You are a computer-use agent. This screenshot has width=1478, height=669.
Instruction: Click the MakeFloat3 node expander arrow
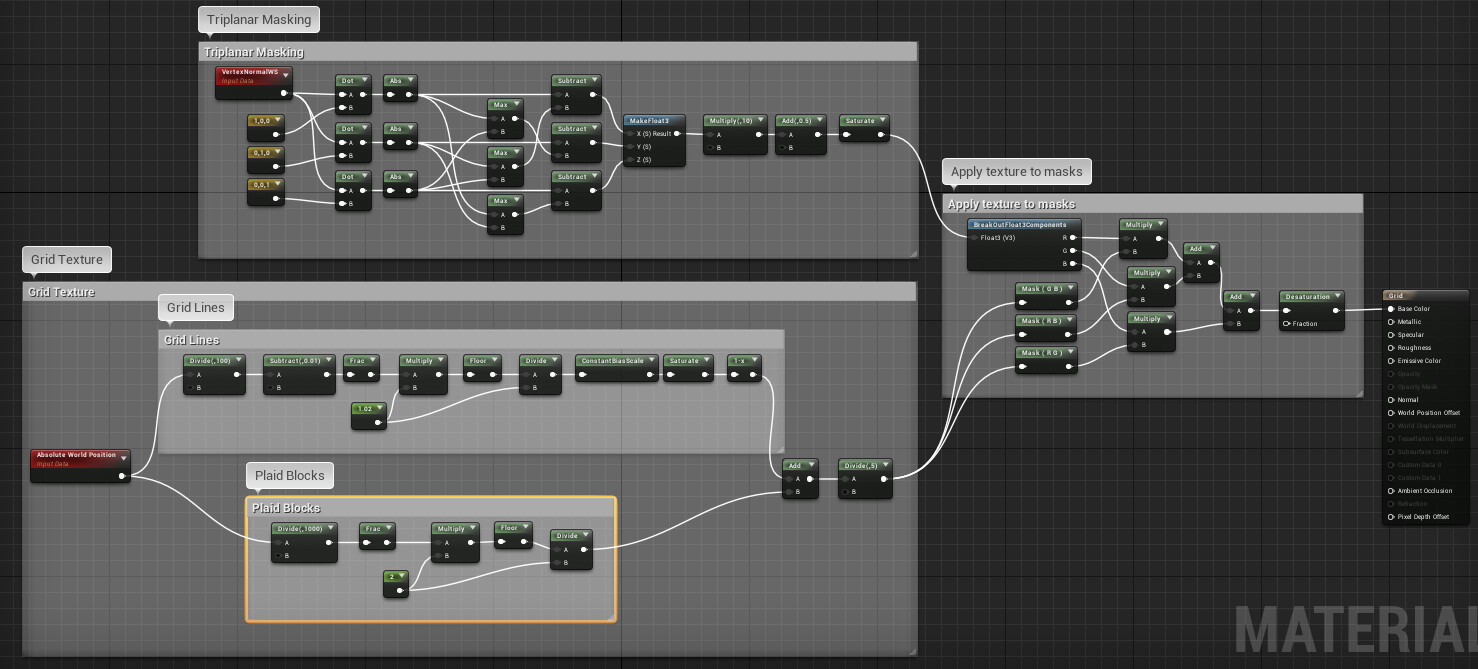coord(677,121)
